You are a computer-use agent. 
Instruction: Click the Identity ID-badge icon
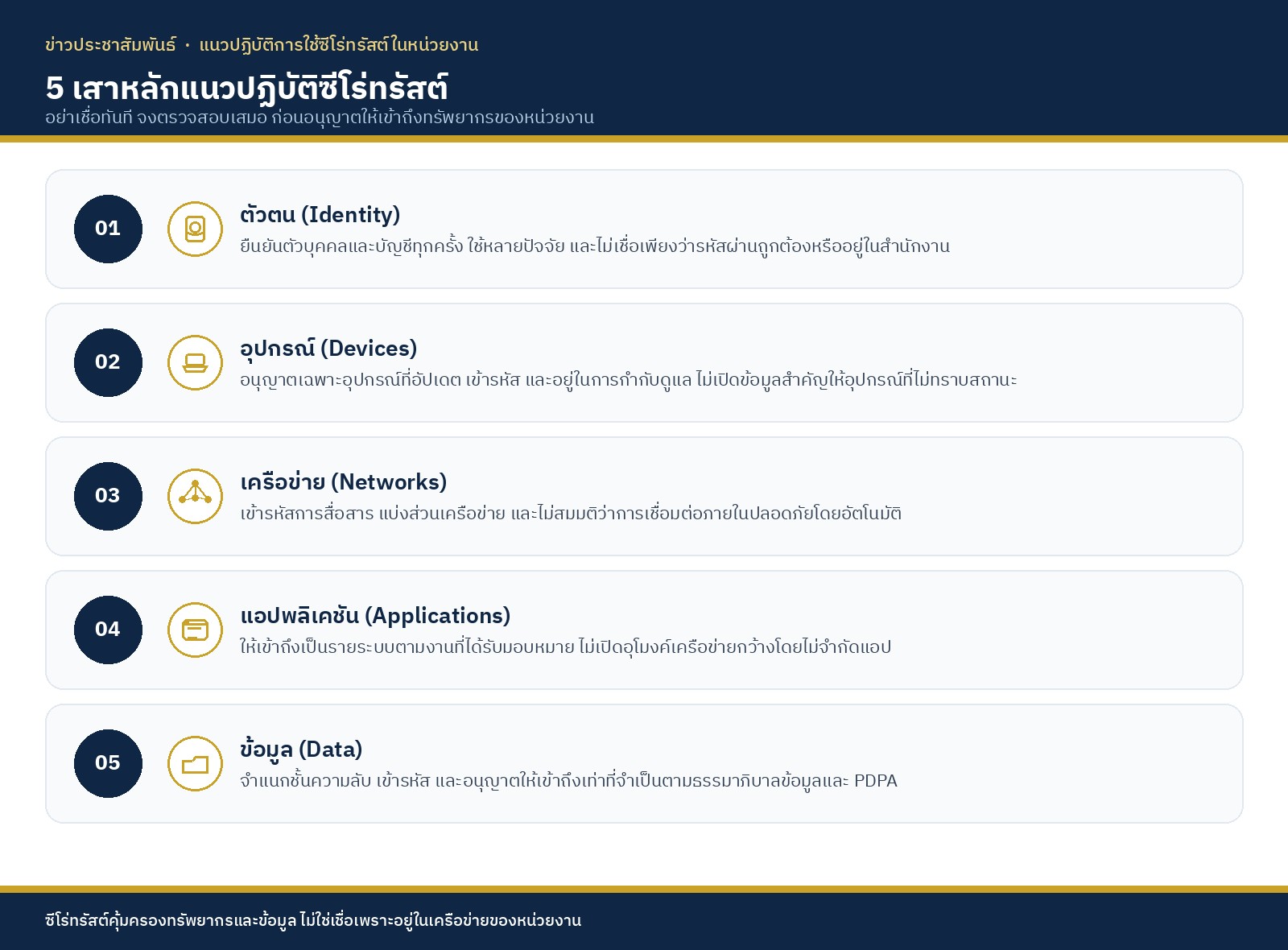click(x=195, y=229)
